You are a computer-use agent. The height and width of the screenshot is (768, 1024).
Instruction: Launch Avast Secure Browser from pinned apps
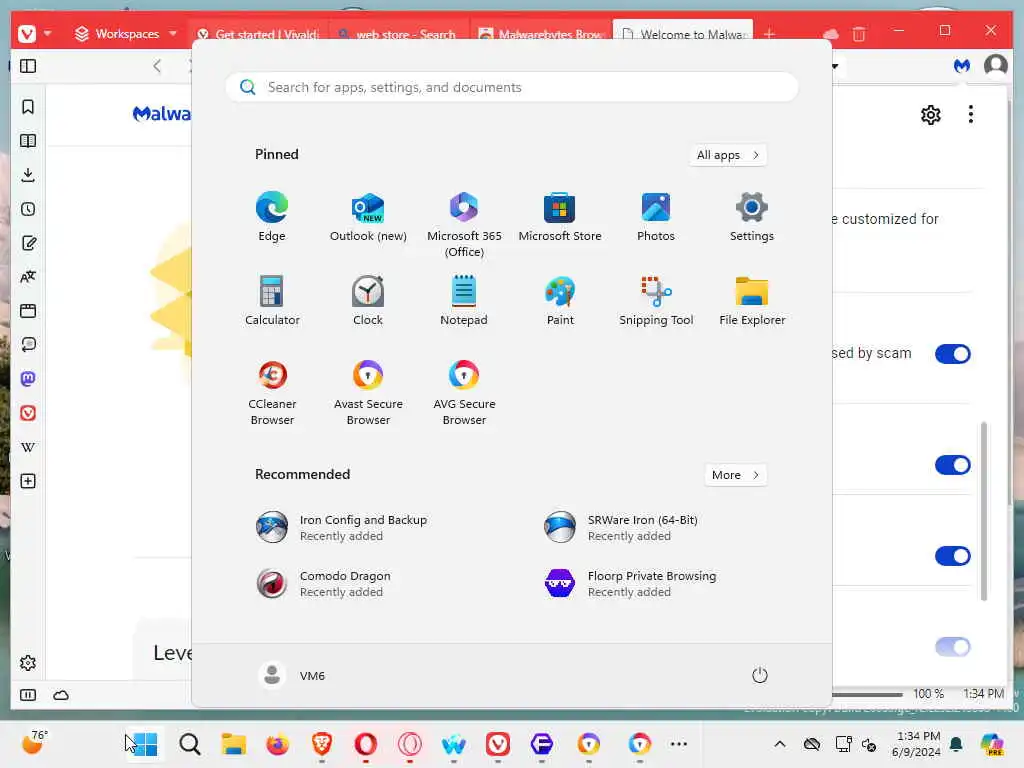point(368,393)
